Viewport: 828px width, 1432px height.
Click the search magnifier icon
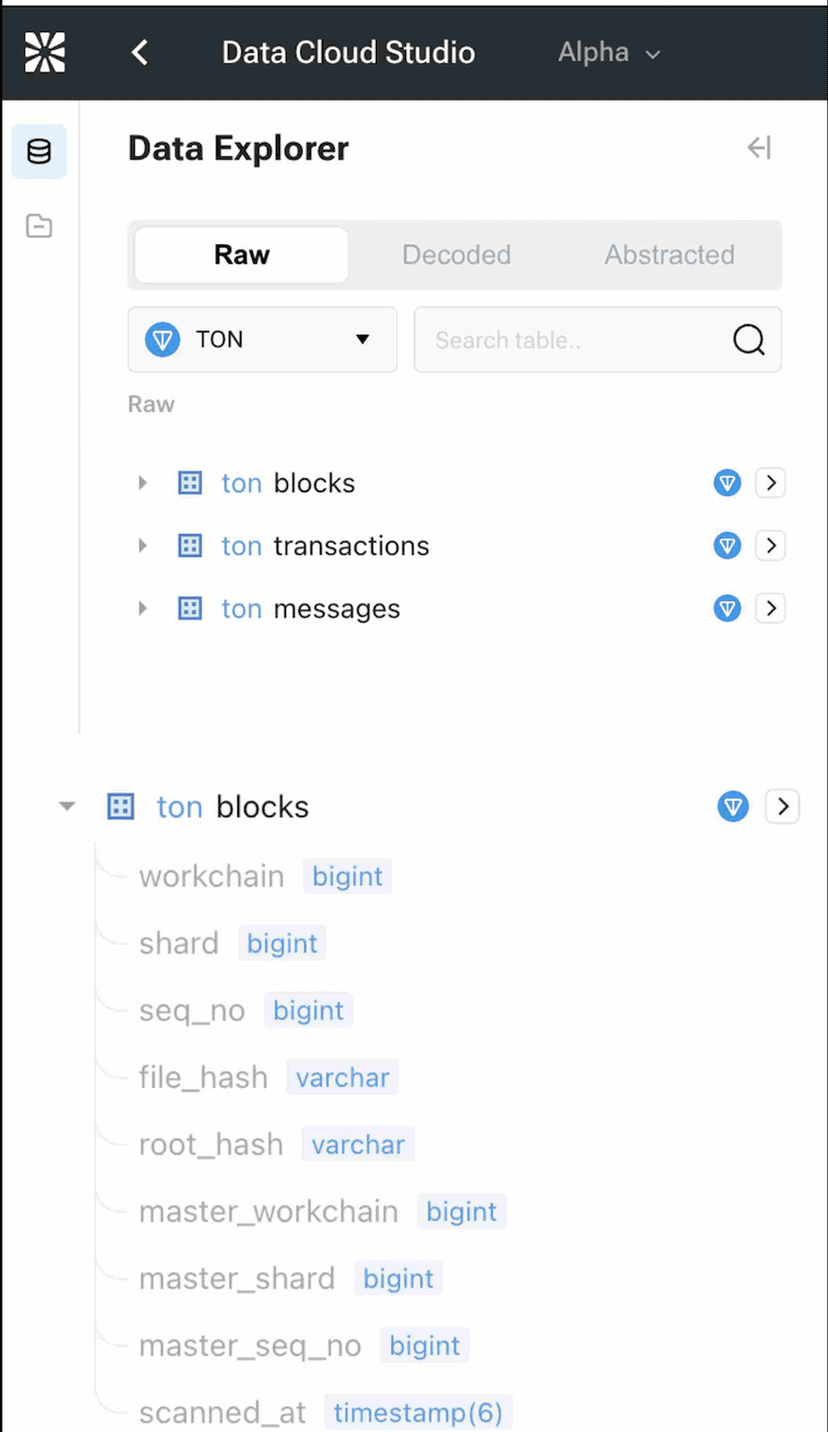pos(748,340)
